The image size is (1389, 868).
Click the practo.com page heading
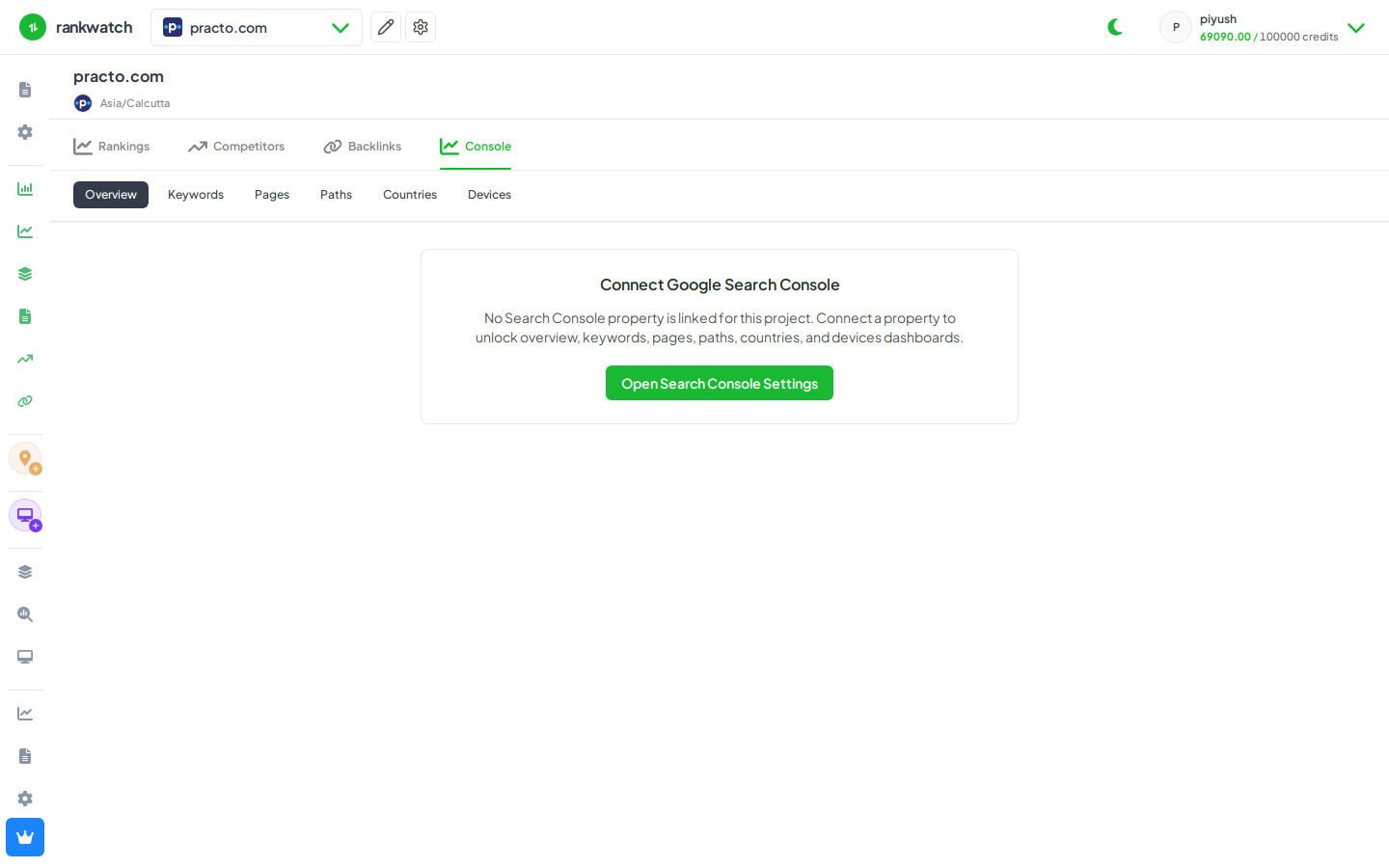click(x=119, y=76)
